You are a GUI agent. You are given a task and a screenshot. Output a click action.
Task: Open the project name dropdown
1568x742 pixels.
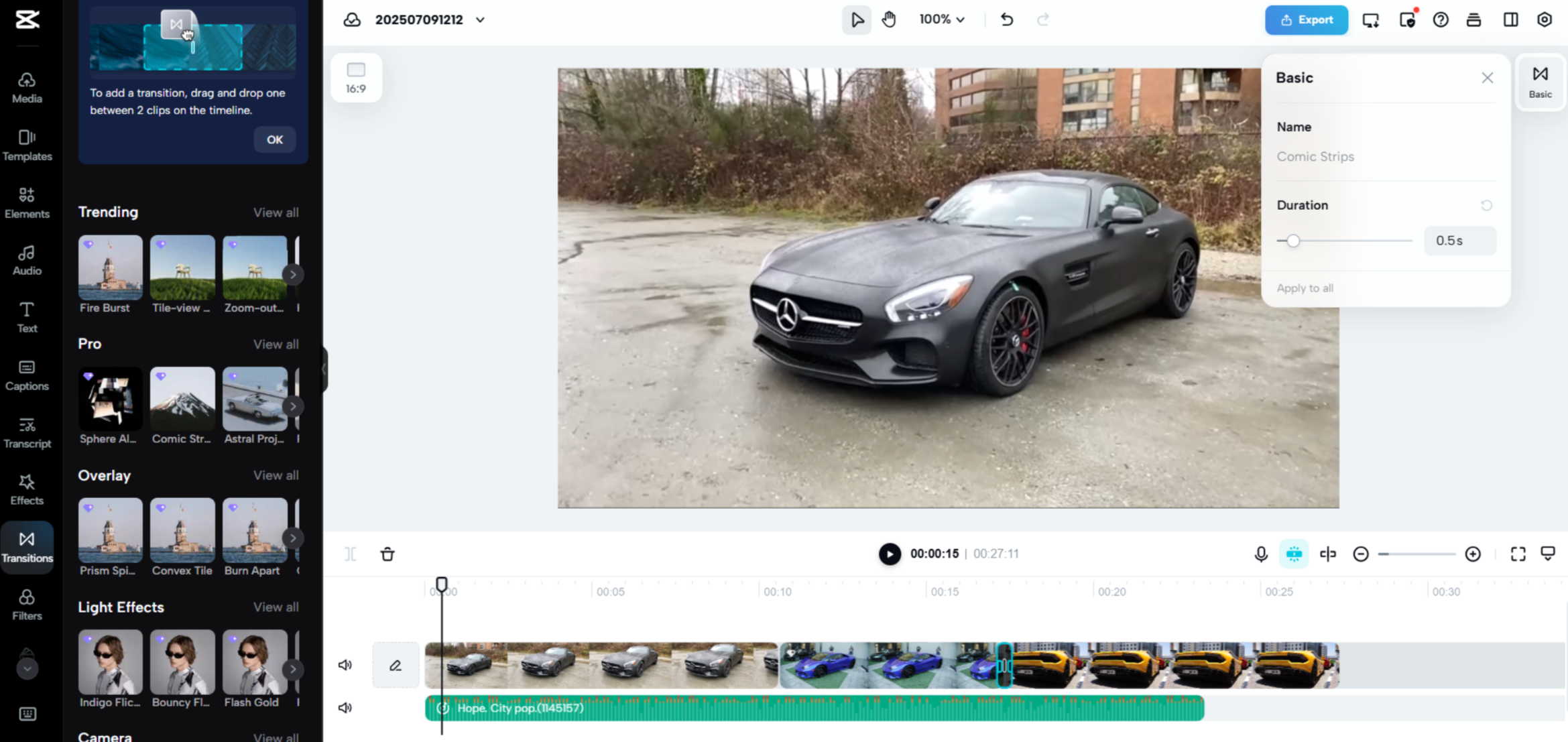(x=480, y=20)
